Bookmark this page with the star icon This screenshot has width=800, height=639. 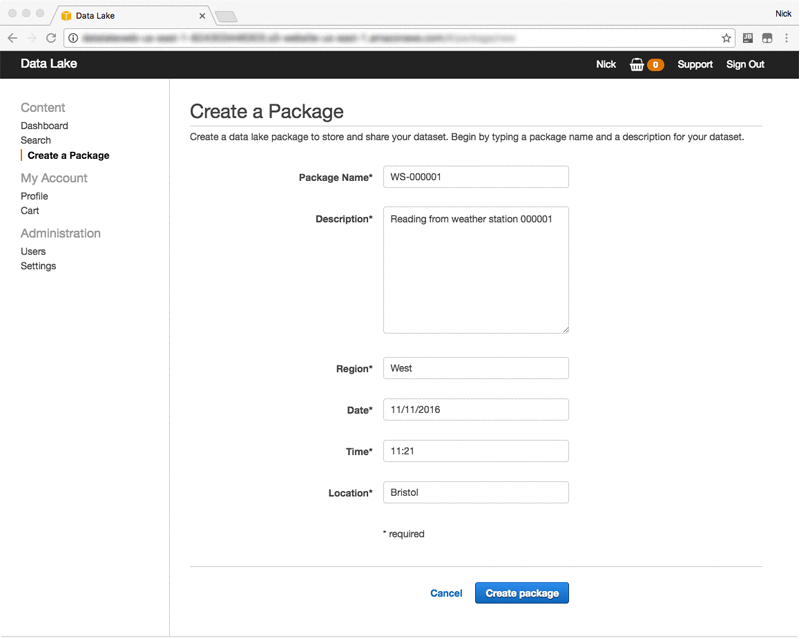(727, 37)
